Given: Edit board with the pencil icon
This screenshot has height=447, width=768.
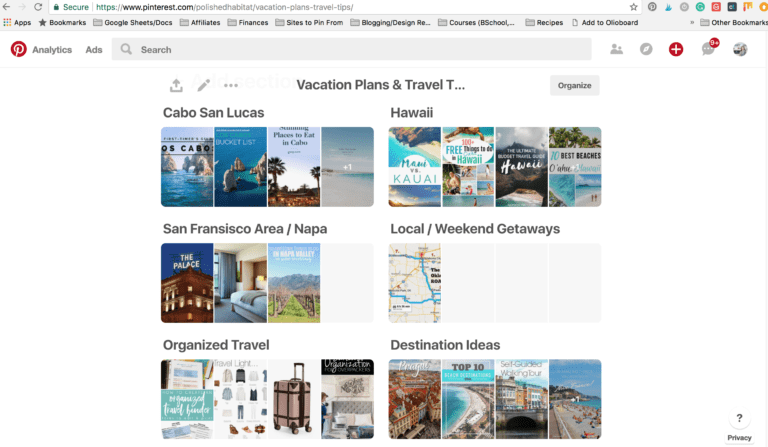Looking at the screenshot, I should (204, 85).
